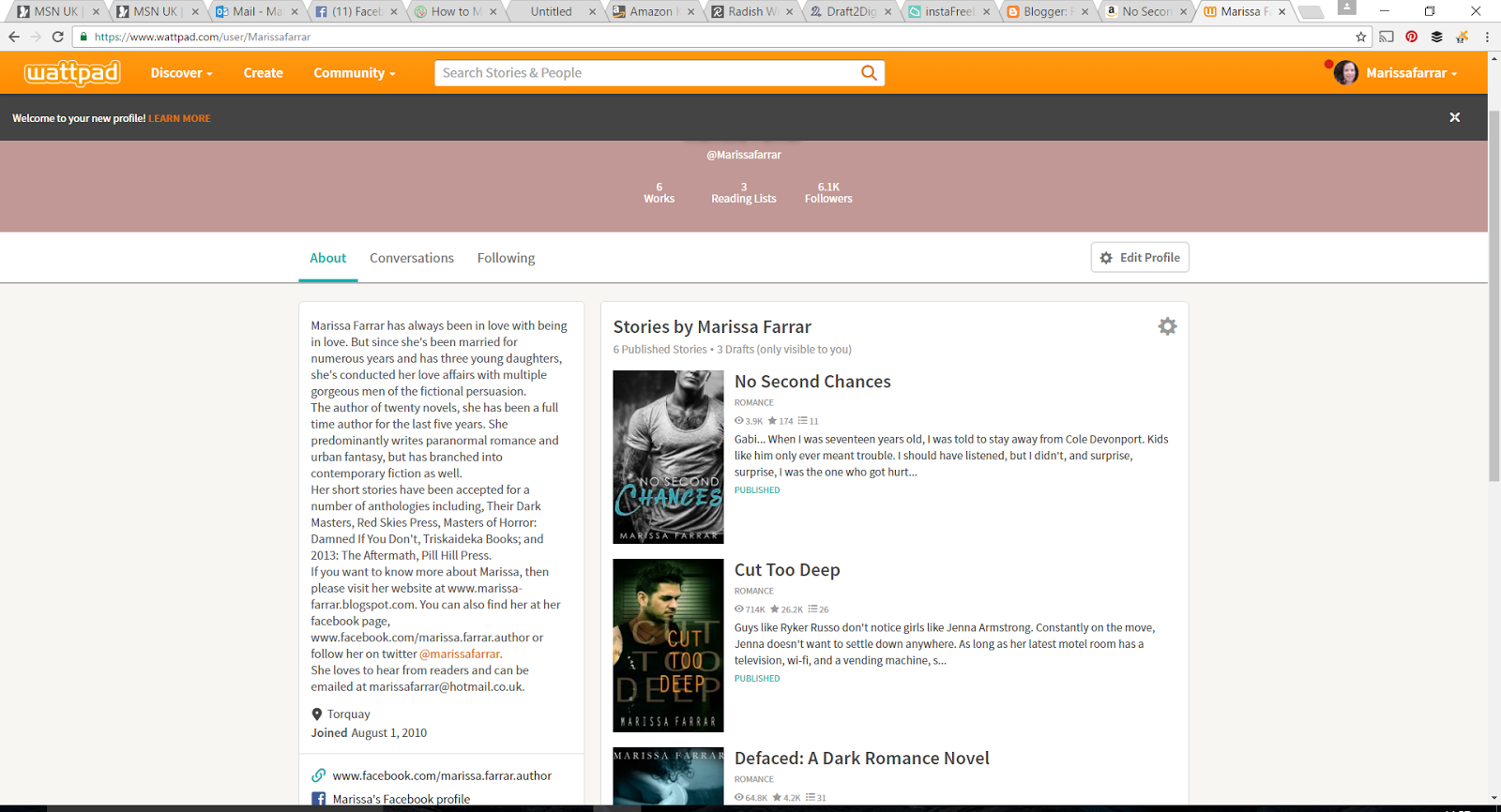Viewport: 1501px width, 812px height.
Task: Switch to the Facebook (11) browser tab
Action: click(355, 11)
